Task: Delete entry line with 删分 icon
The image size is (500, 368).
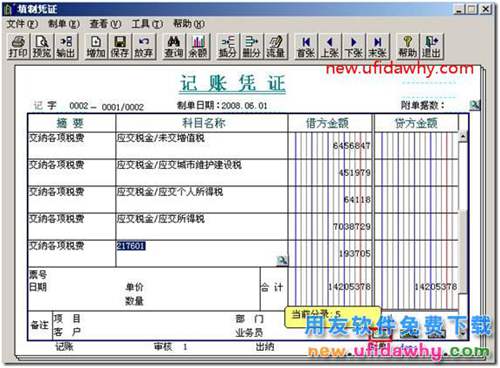Action: pos(252,47)
